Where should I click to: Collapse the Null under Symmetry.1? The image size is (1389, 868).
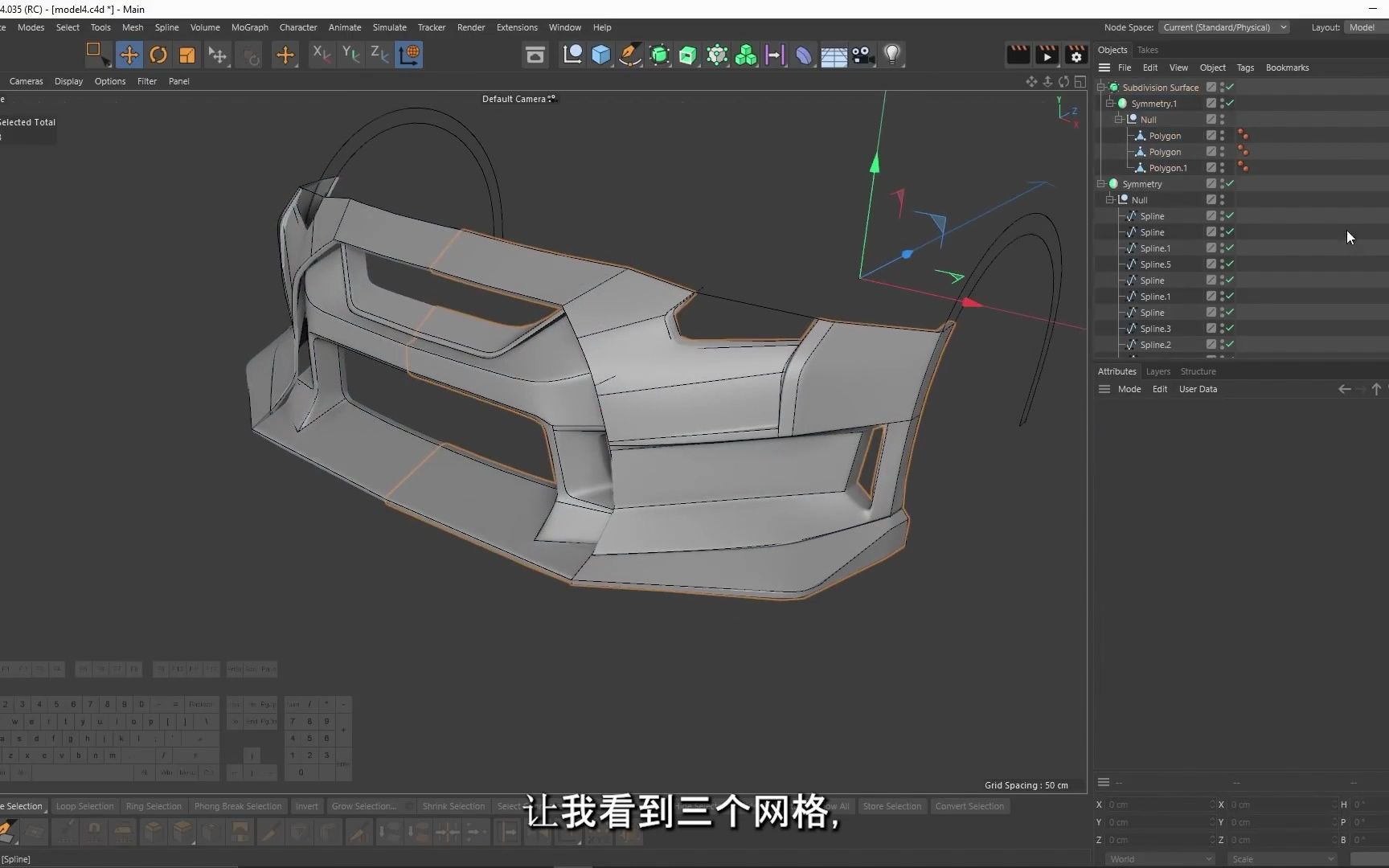[x=1119, y=119]
